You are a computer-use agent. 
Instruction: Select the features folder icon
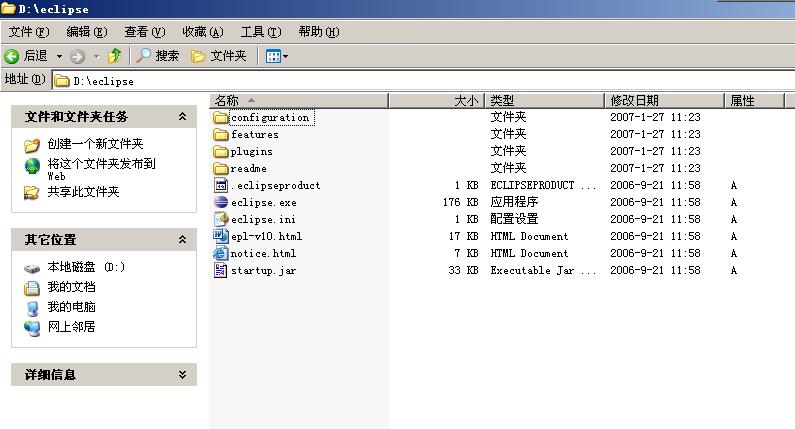tap(221, 134)
